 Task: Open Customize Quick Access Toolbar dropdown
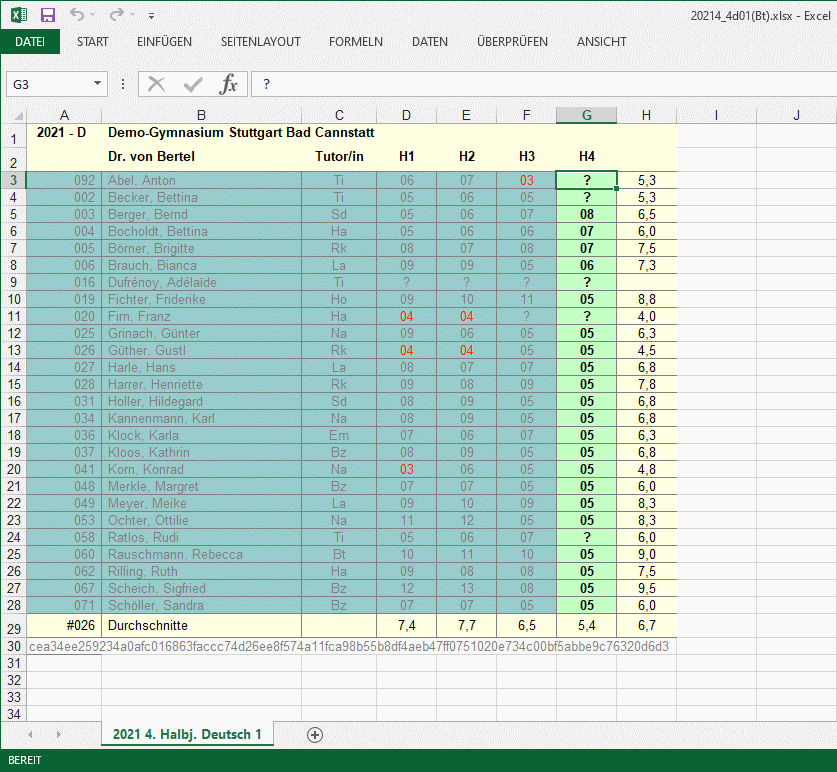click(x=151, y=16)
